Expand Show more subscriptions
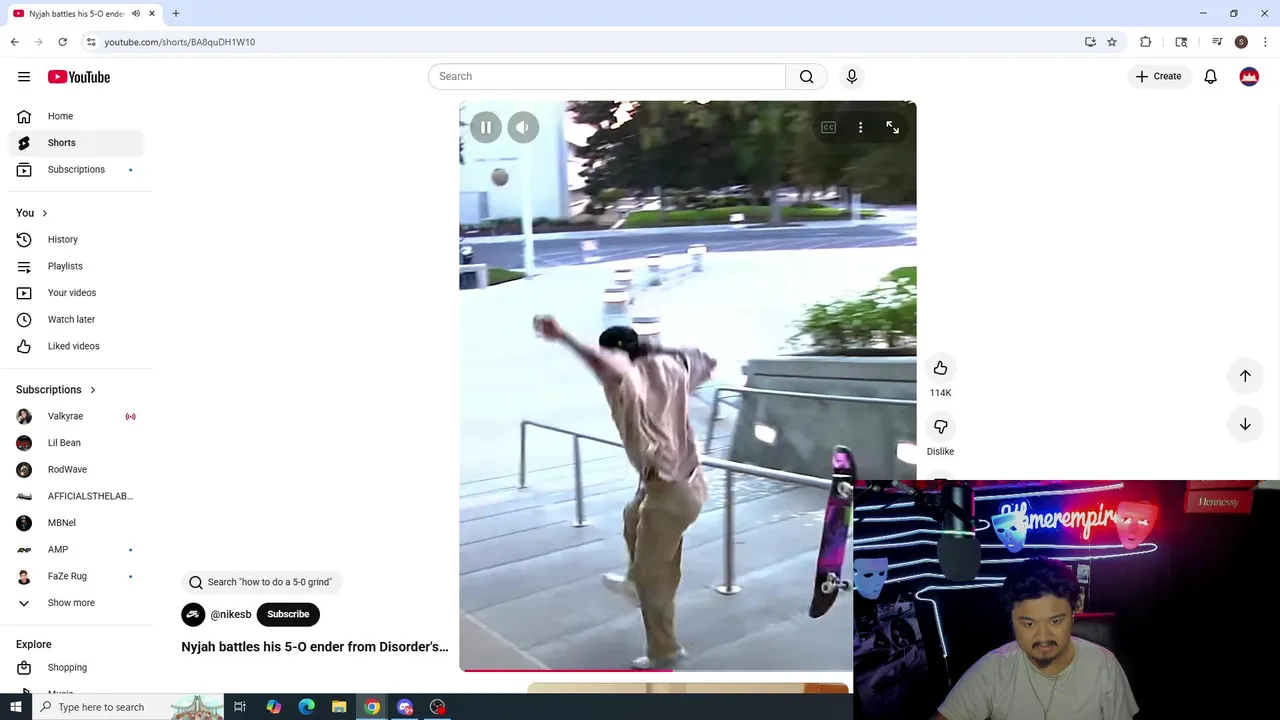This screenshot has width=1280, height=720. [x=76, y=603]
